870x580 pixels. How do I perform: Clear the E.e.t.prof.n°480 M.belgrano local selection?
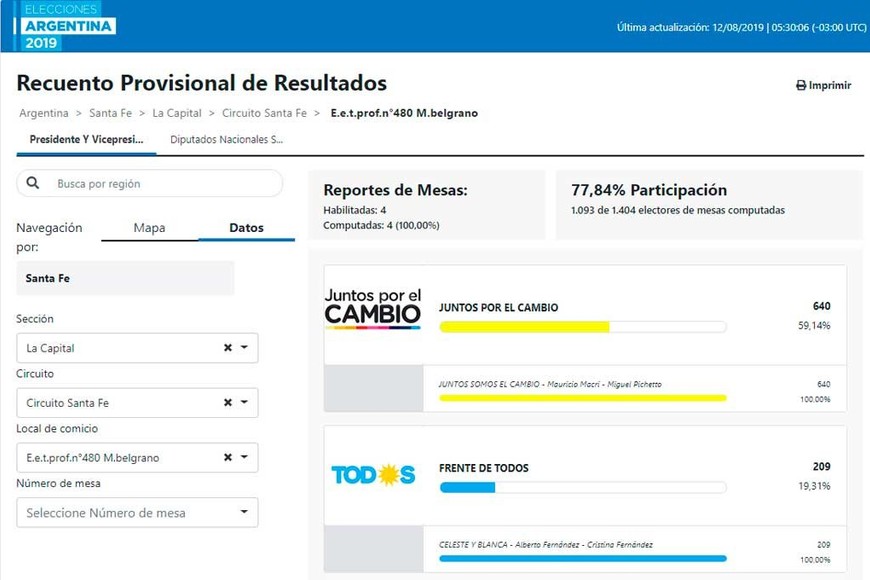pos(228,458)
